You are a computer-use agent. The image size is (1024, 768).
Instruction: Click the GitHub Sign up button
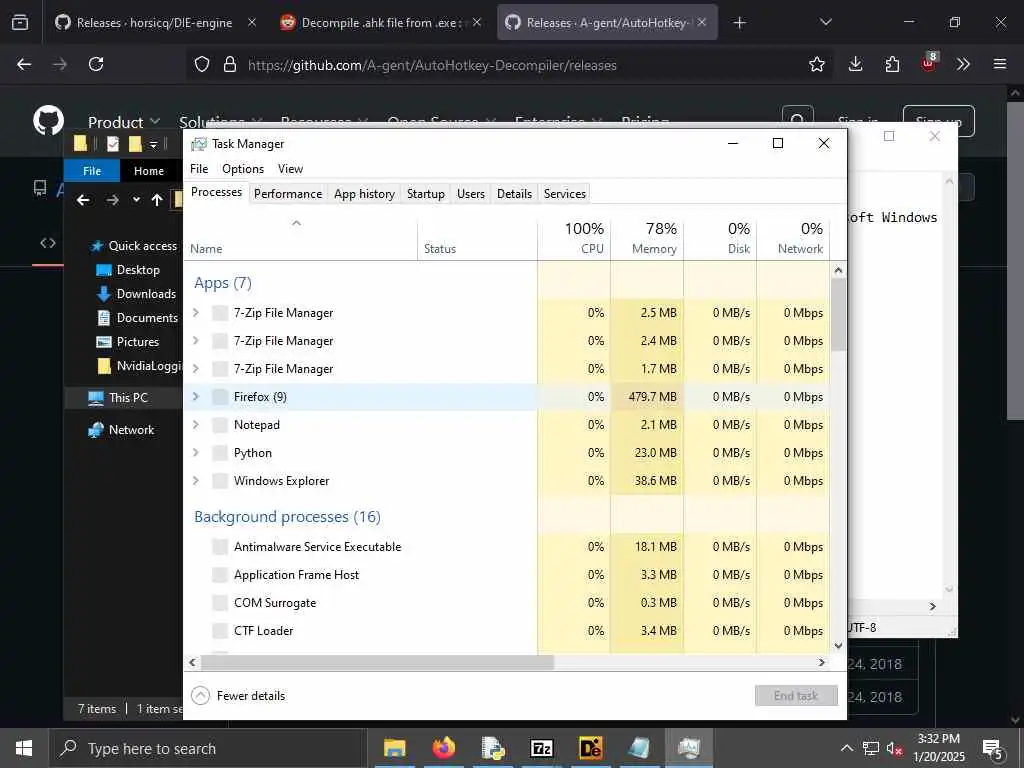pyautogui.click(x=938, y=121)
